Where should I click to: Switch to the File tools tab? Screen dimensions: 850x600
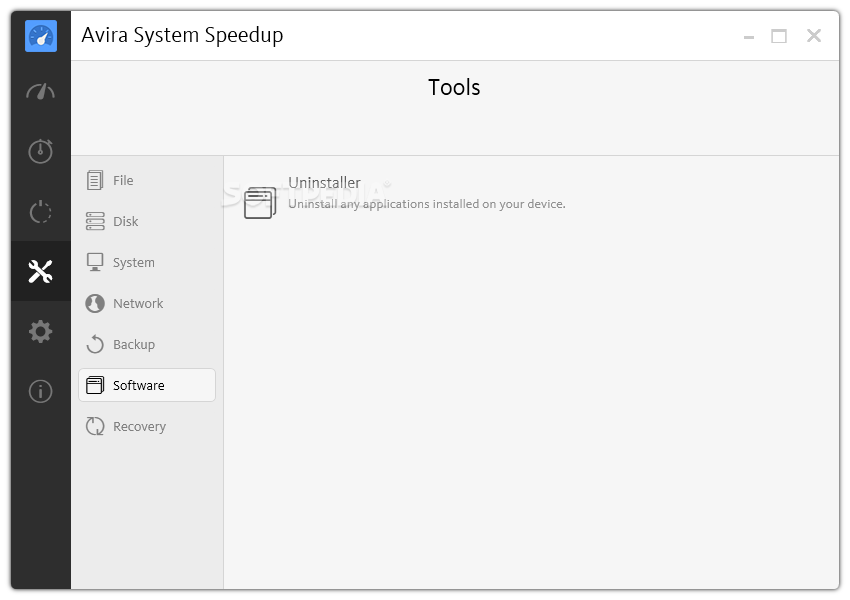(147, 180)
